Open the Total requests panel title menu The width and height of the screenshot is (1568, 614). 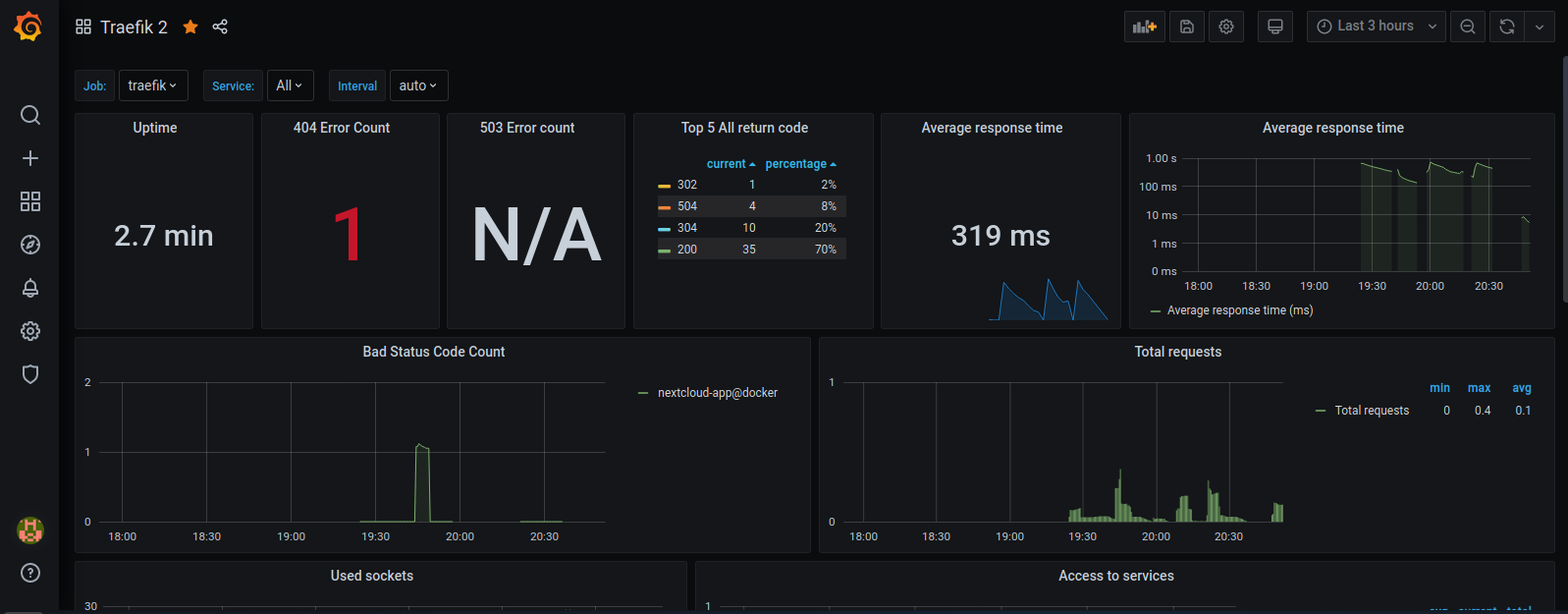1178,352
